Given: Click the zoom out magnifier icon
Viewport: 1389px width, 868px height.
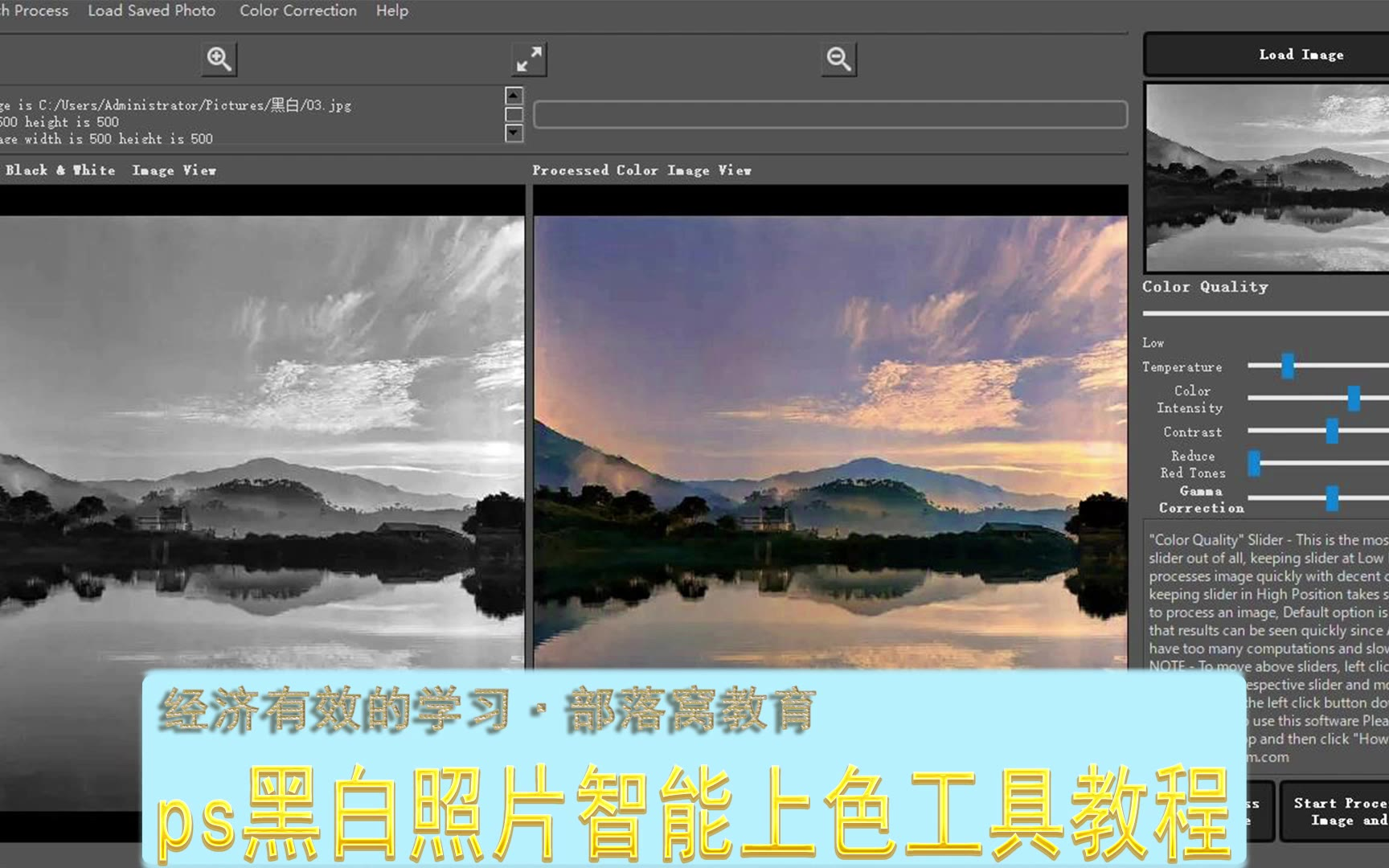Looking at the screenshot, I should (838, 59).
